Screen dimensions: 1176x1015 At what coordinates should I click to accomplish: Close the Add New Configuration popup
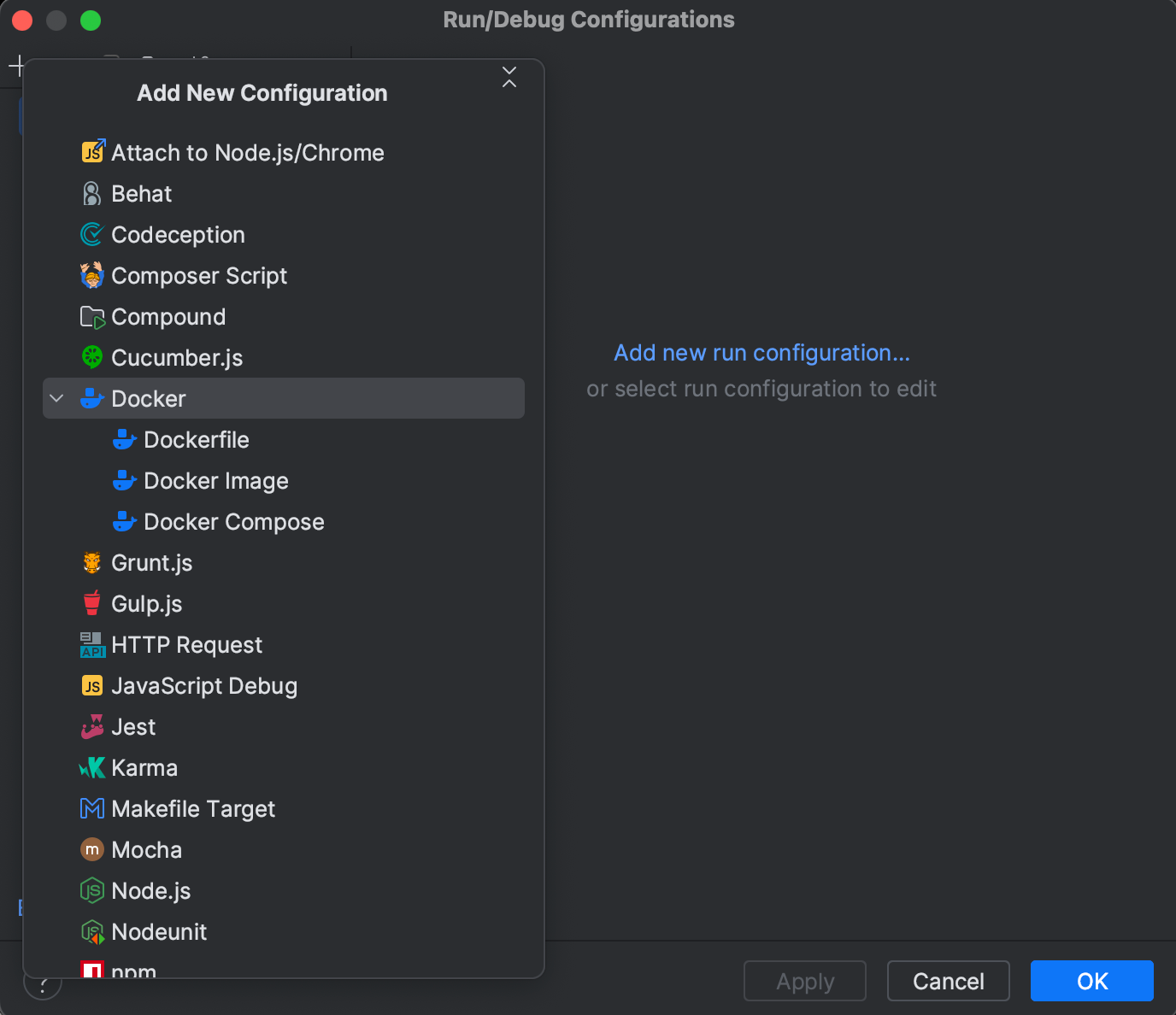509,78
